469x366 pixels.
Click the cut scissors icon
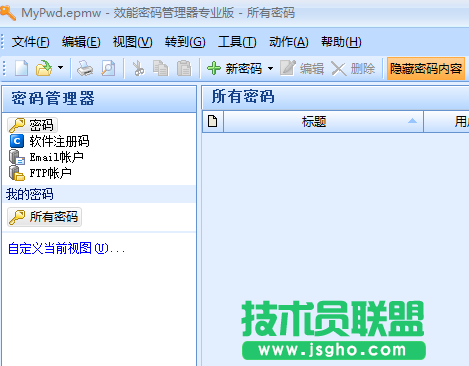(138, 68)
